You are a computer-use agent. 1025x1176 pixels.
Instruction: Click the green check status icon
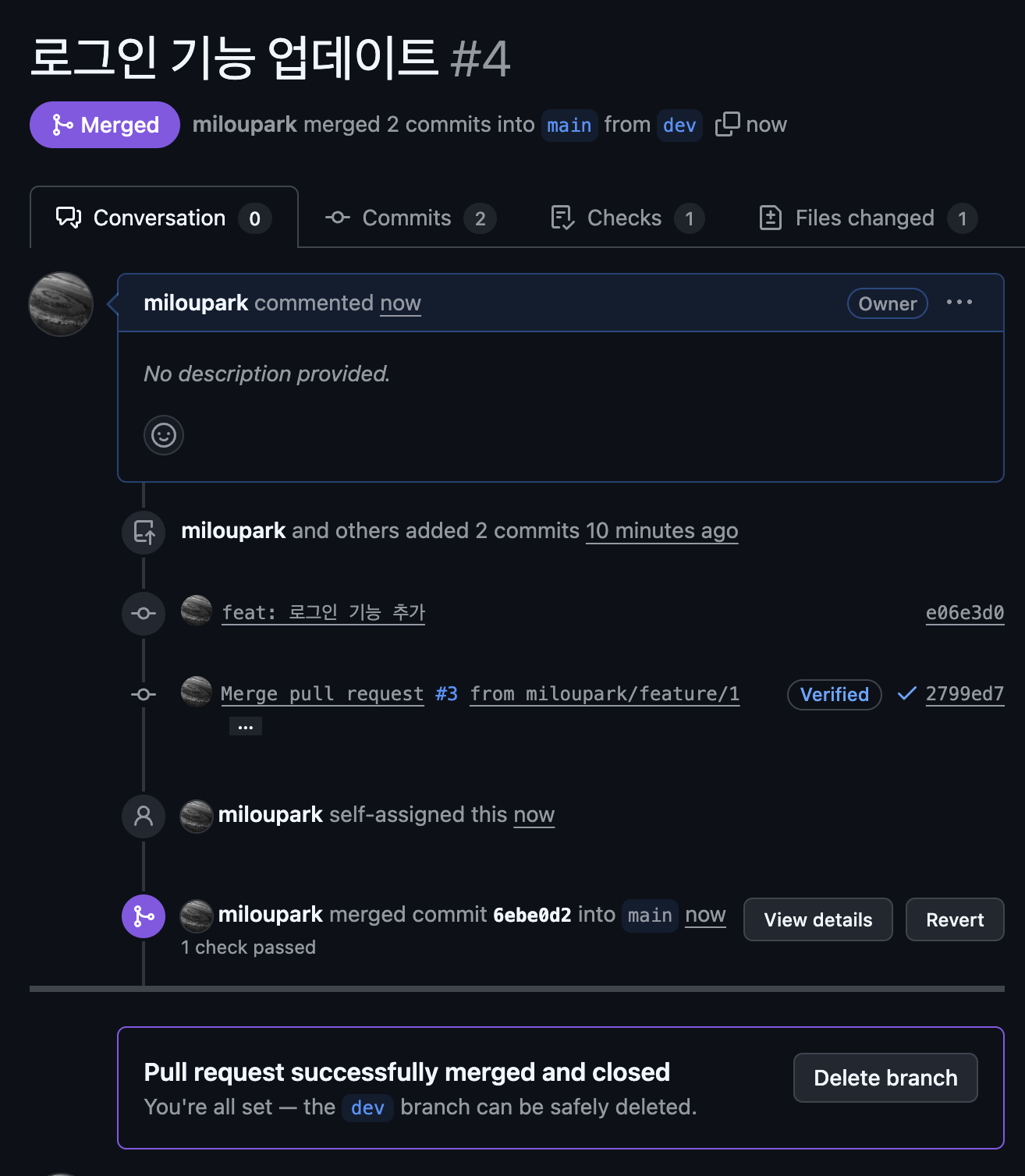(x=906, y=693)
